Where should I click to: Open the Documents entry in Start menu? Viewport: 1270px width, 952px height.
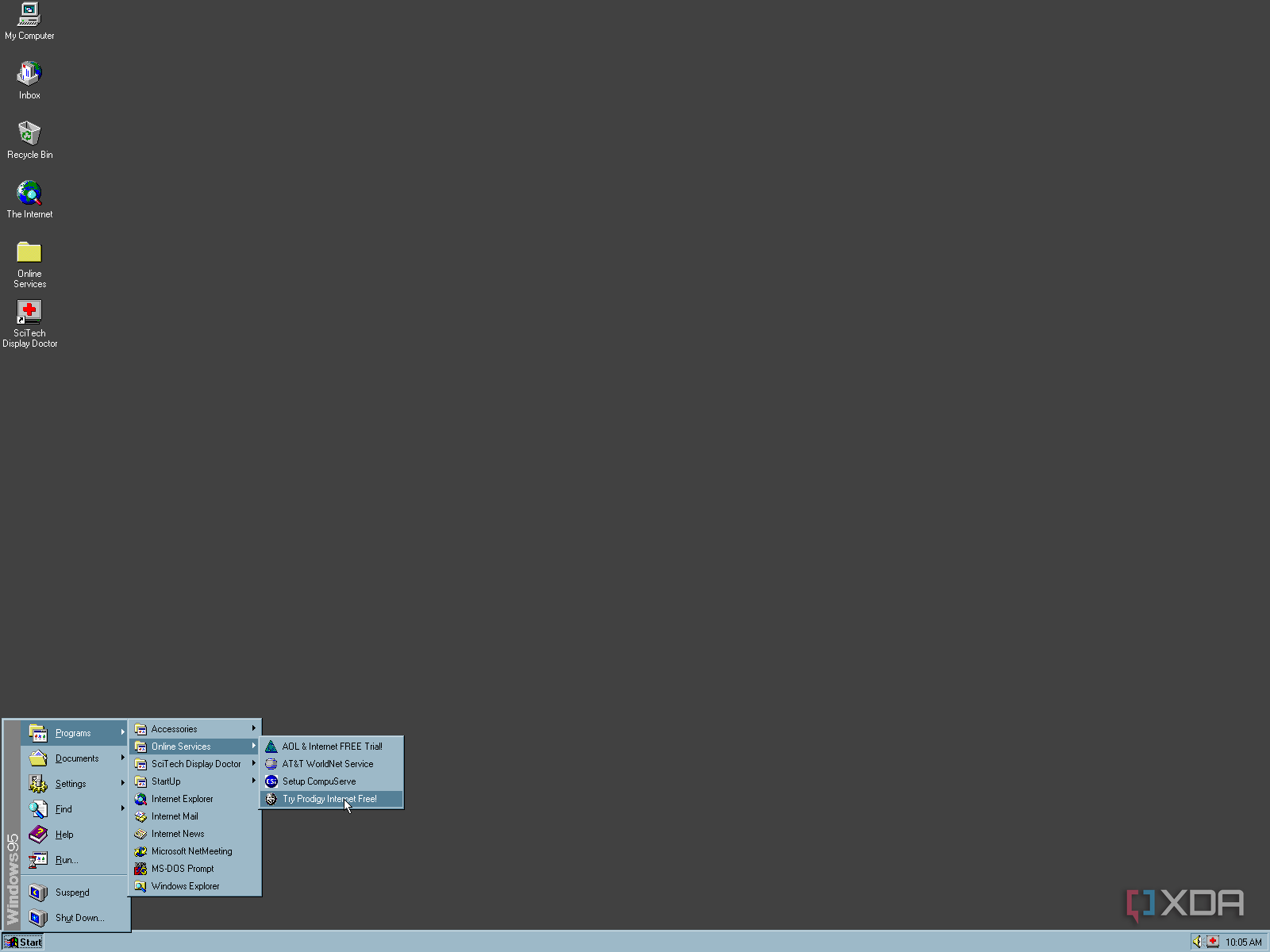coord(75,758)
